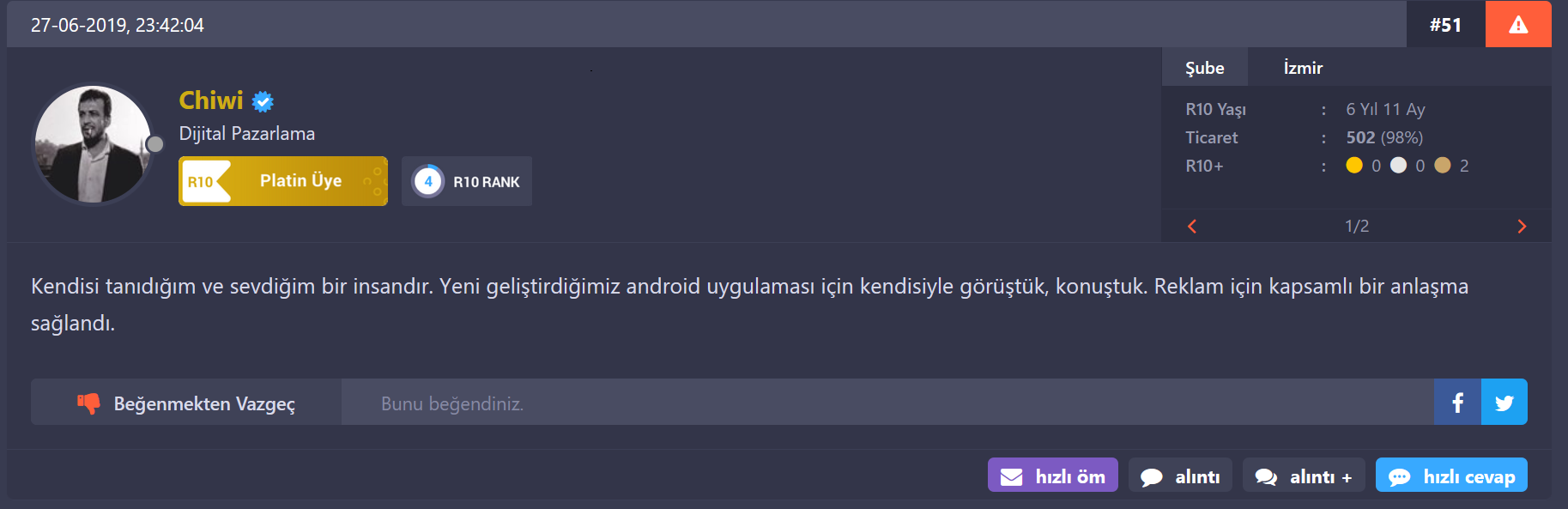Report post with the warning triangle icon
The height and width of the screenshot is (509, 1568).
click(x=1518, y=24)
